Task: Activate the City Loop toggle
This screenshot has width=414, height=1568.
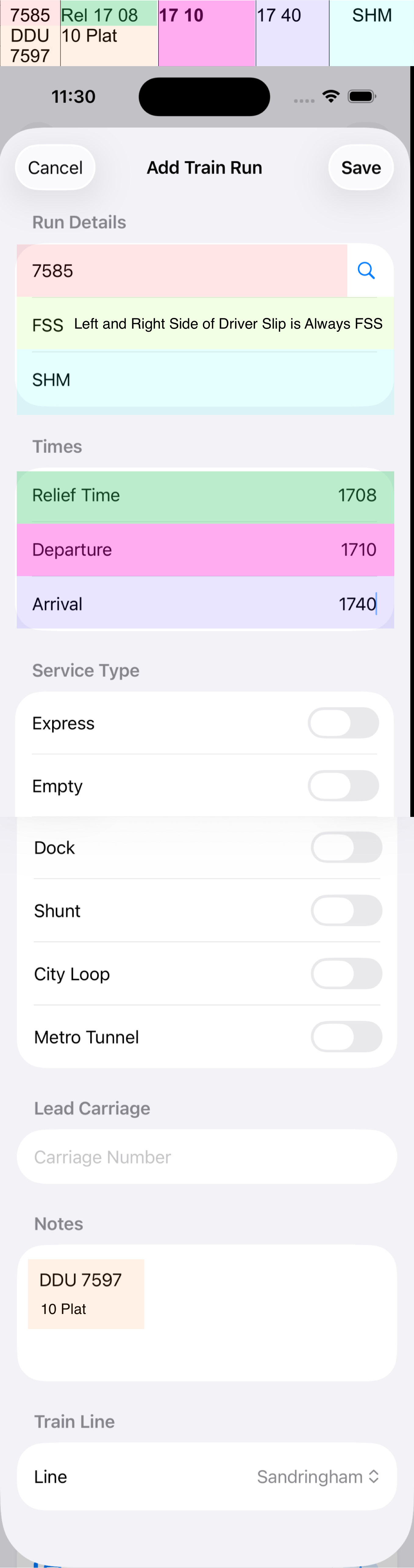Action: click(x=346, y=973)
